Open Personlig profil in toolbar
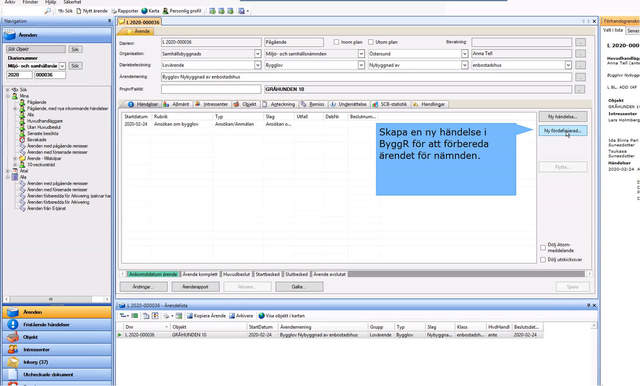Image resolution: width=640 pixels, height=386 pixels. pyautogui.click(x=182, y=11)
